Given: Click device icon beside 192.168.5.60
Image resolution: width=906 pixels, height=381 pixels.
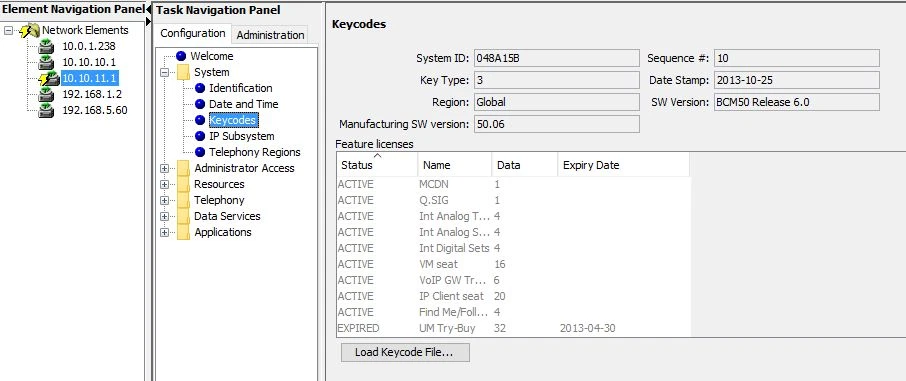Looking at the screenshot, I should [x=46, y=110].
